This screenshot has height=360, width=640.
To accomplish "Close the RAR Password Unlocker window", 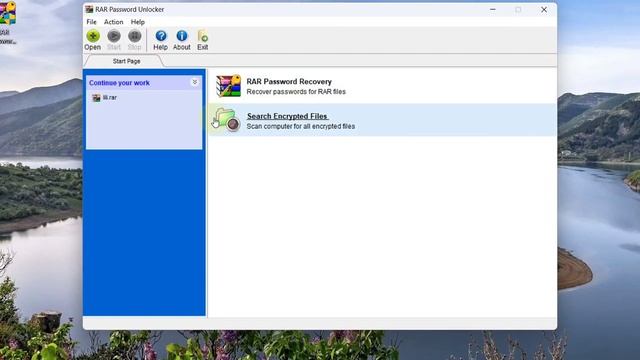I will click(544, 9).
